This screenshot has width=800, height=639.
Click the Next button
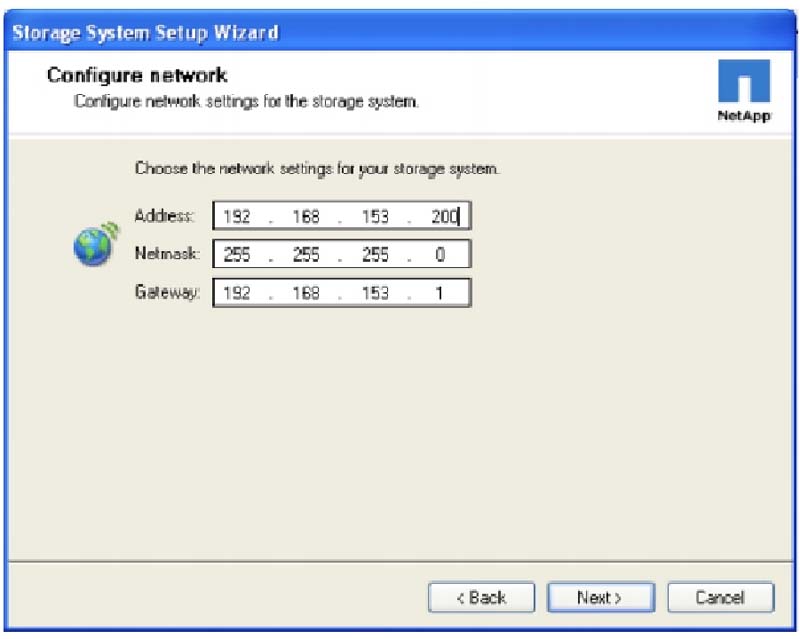(x=601, y=597)
